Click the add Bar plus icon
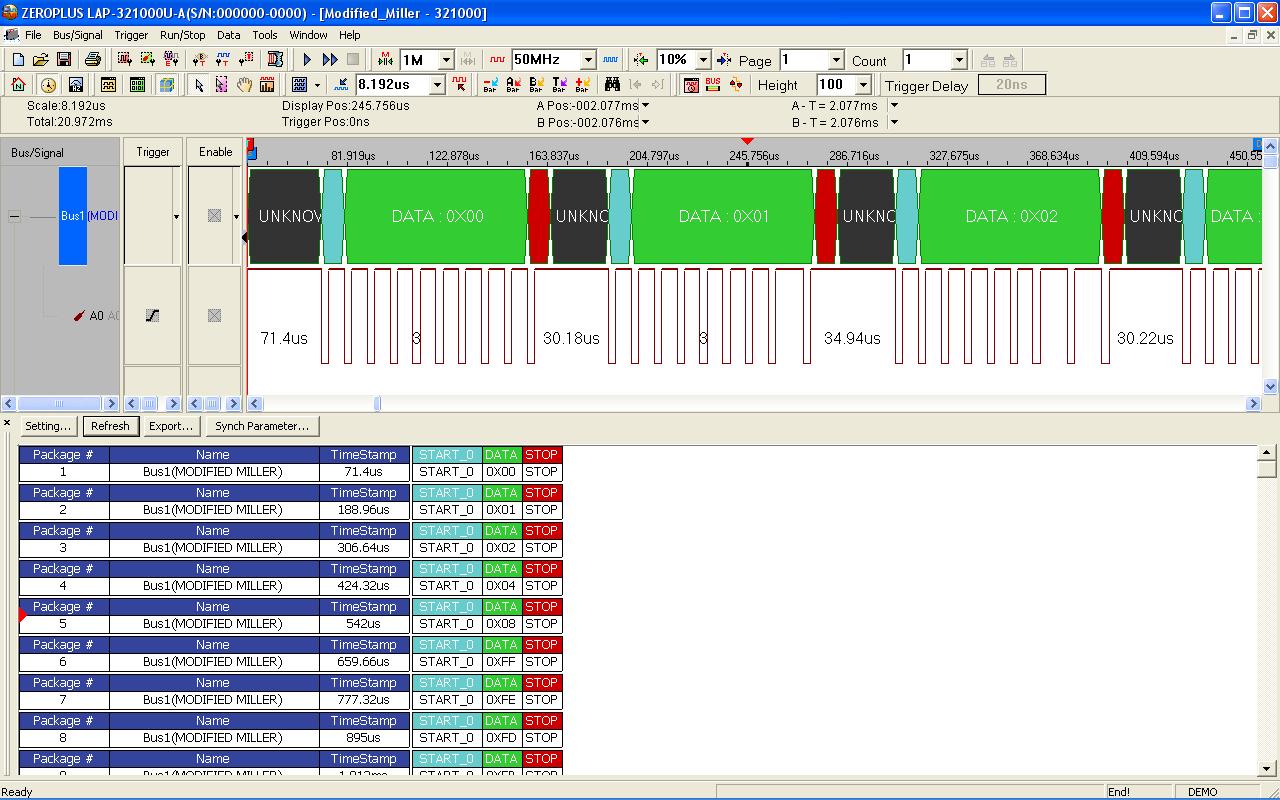The width and height of the screenshot is (1280, 800). point(582,85)
